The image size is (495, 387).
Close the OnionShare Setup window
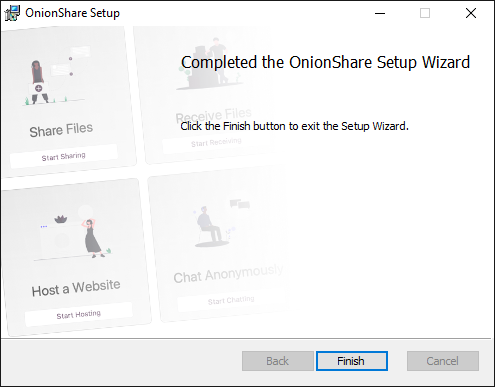[471, 13]
